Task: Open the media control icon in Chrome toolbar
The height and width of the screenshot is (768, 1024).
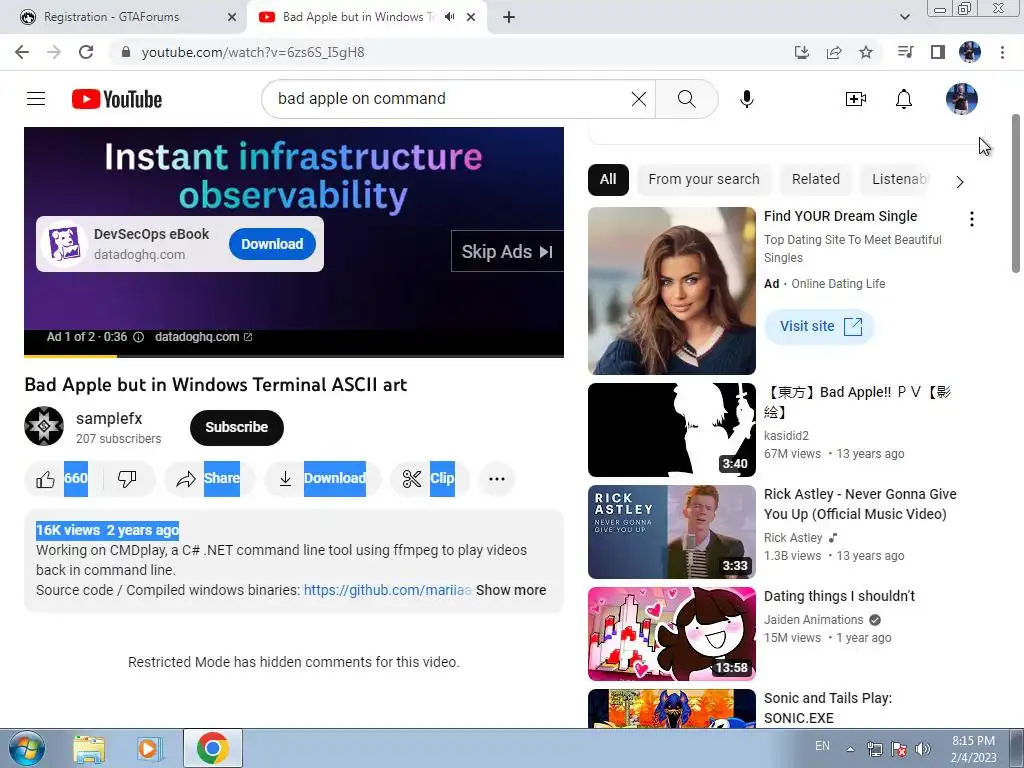Action: point(905,52)
